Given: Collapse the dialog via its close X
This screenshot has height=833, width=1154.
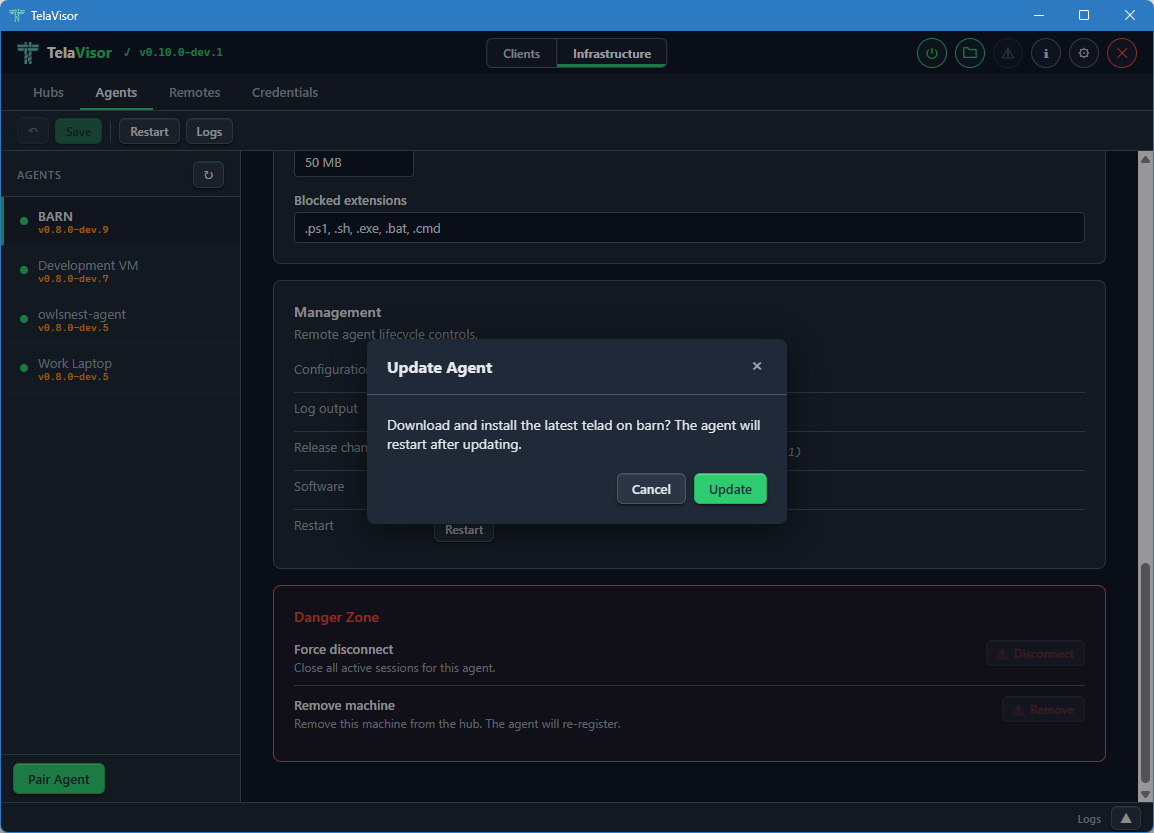Looking at the screenshot, I should pos(757,366).
